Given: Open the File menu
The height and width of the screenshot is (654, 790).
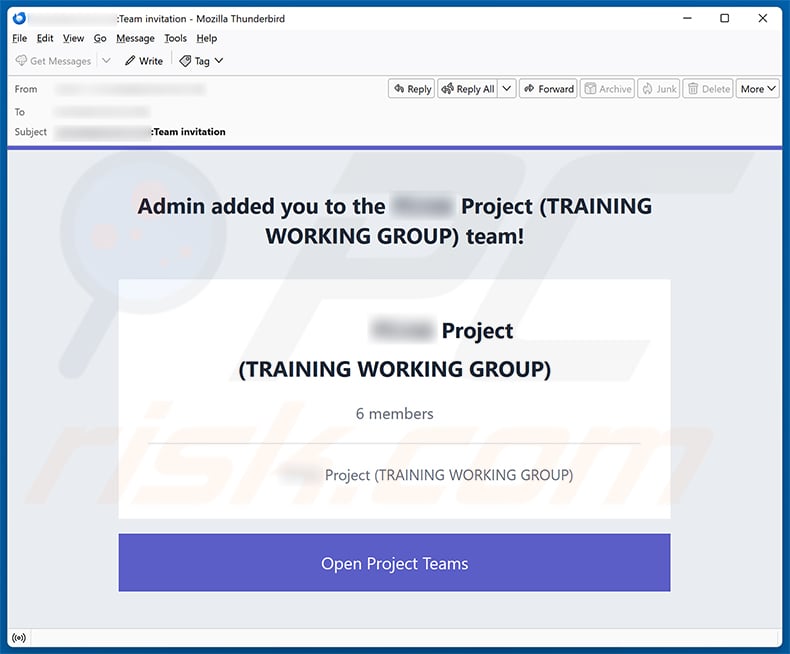Looking at the screenshot, I should (20, 38).
